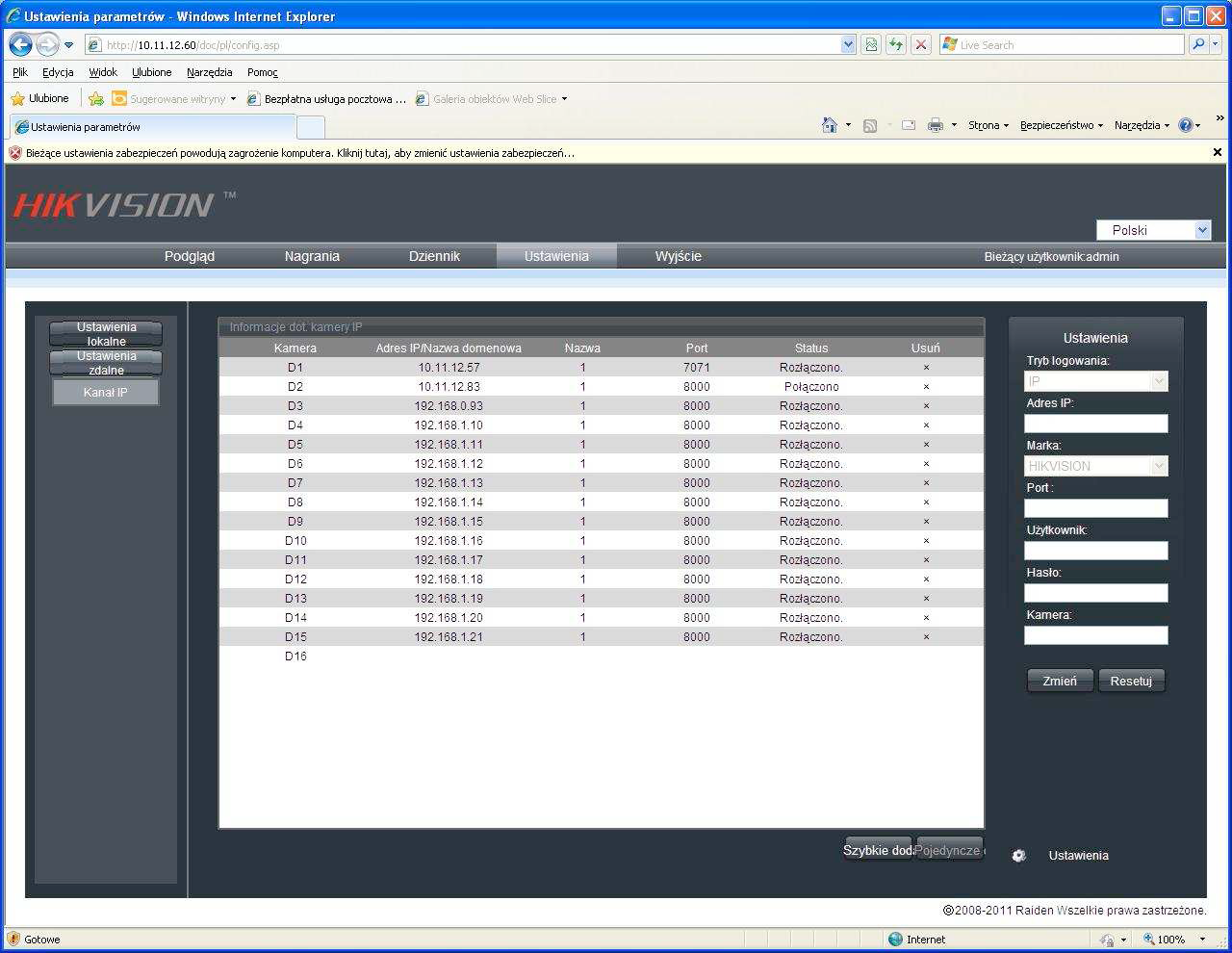The height and width of the screenshot is (953, 1232).
Task: Click the Wyjście logout tab
Action: (x=679, y=256)
